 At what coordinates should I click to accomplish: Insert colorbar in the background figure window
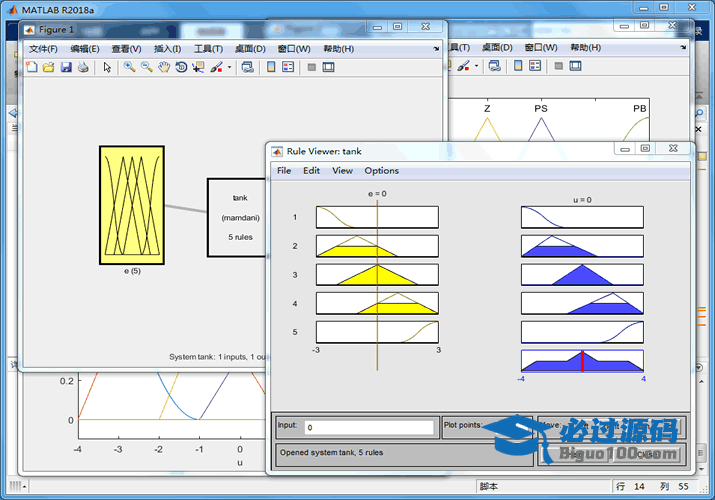pos(518,66)
